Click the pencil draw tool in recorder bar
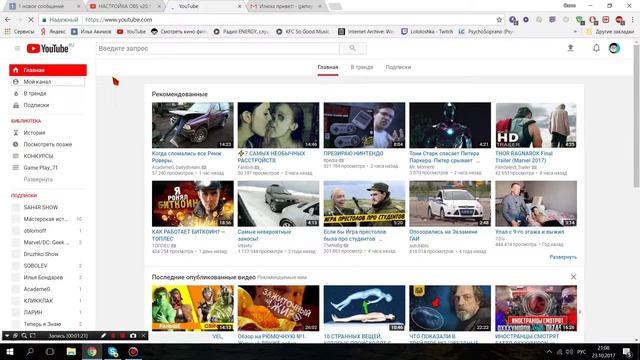The width and height of the screenshot is (640, 360). (x=103, y=336)
